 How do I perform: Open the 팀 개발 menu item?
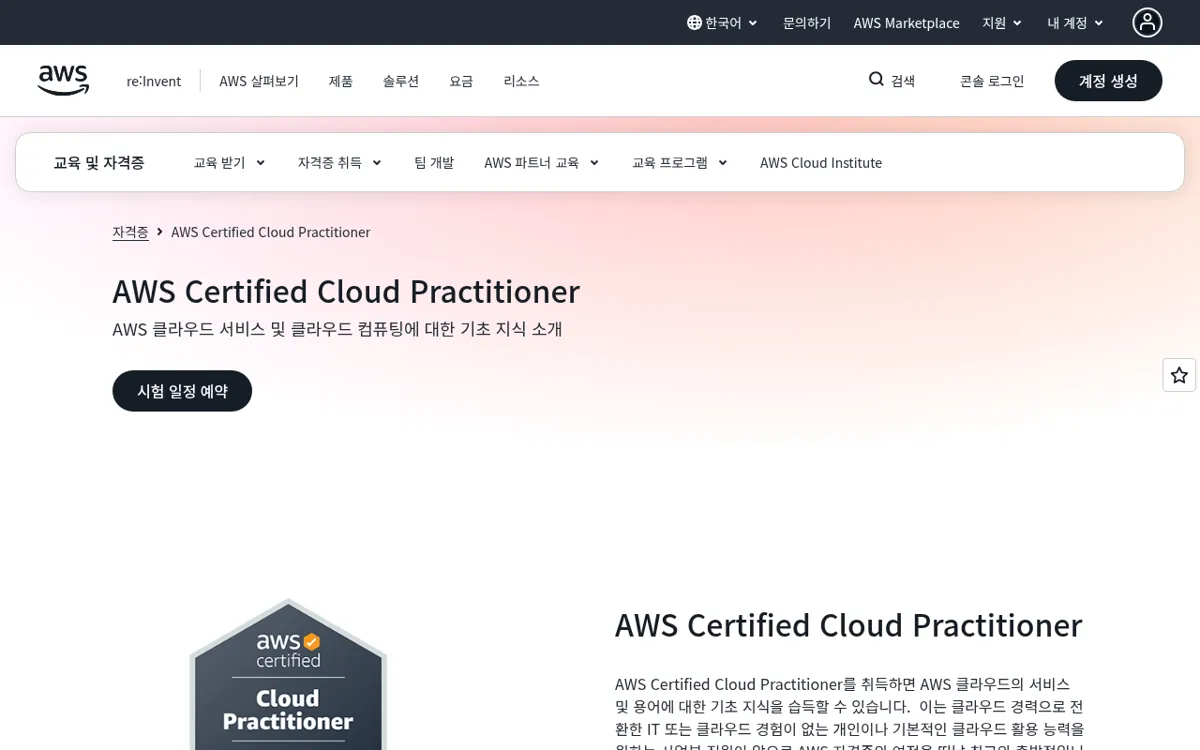(x=434, y=162)
